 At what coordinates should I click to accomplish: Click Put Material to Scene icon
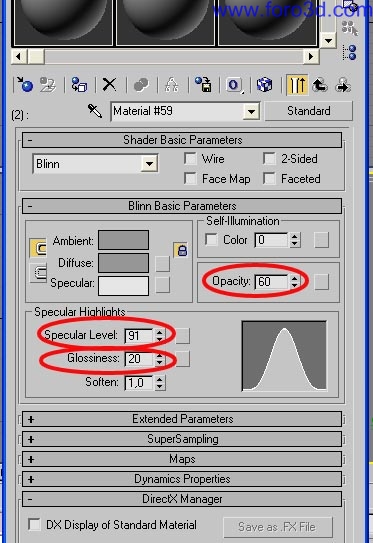click(x=47, y=84)
